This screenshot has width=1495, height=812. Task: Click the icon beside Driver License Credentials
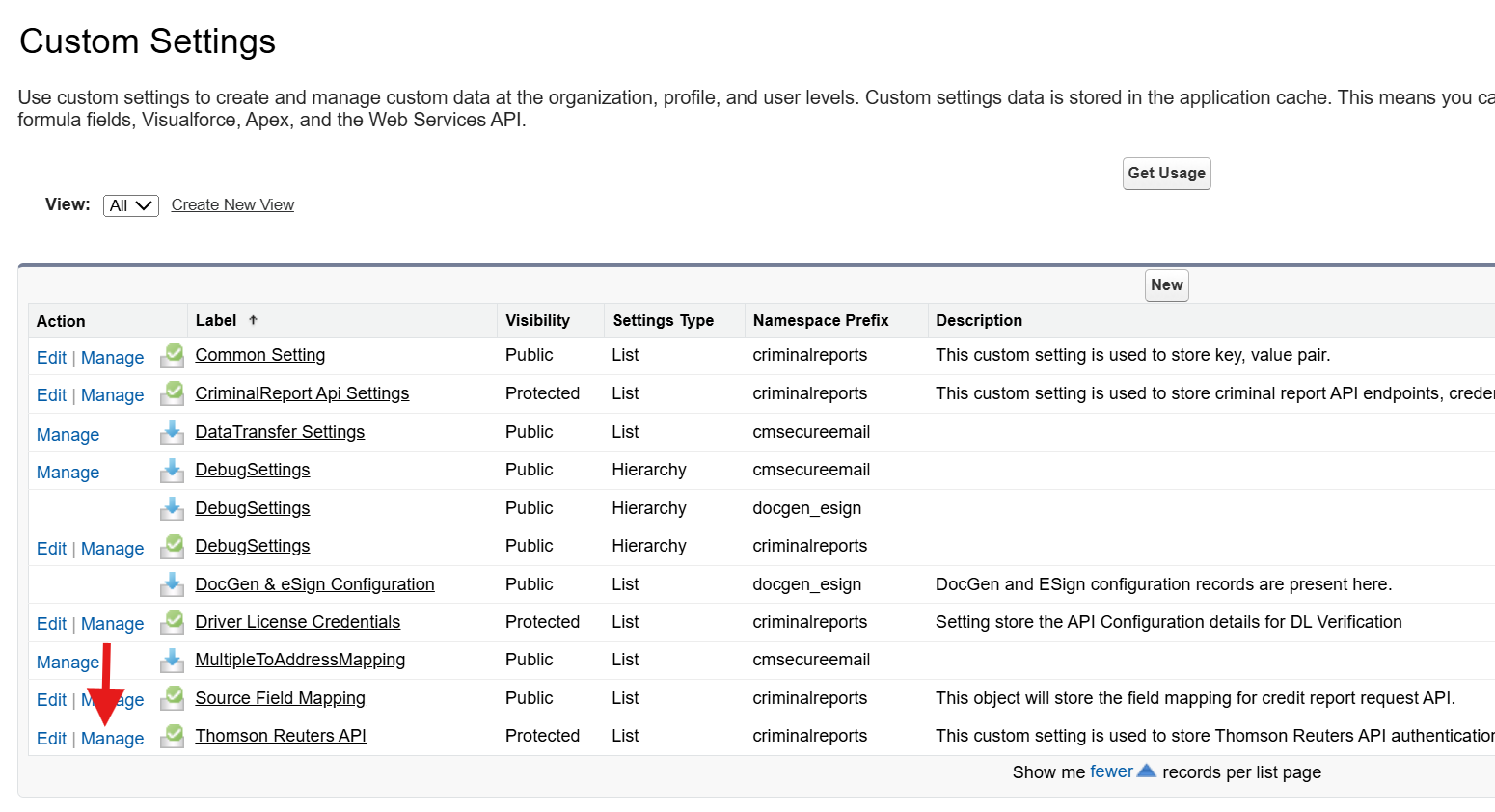173,622
